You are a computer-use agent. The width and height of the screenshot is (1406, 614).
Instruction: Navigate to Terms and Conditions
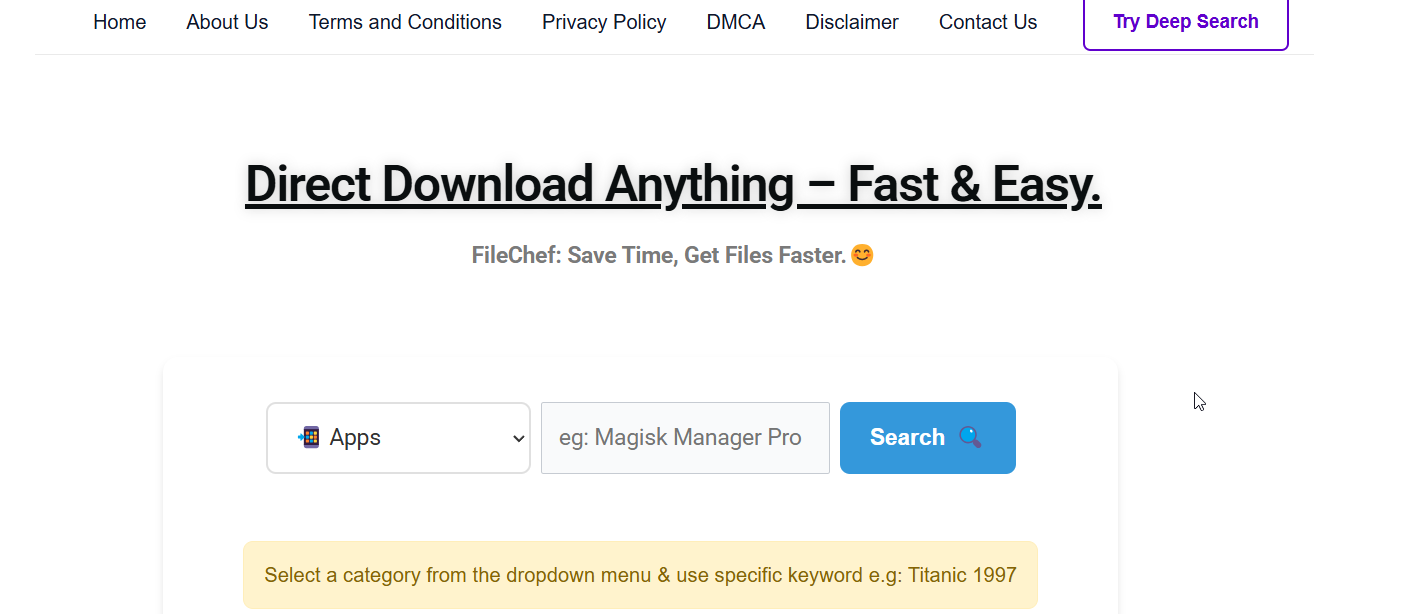click(x=405, y=21)
